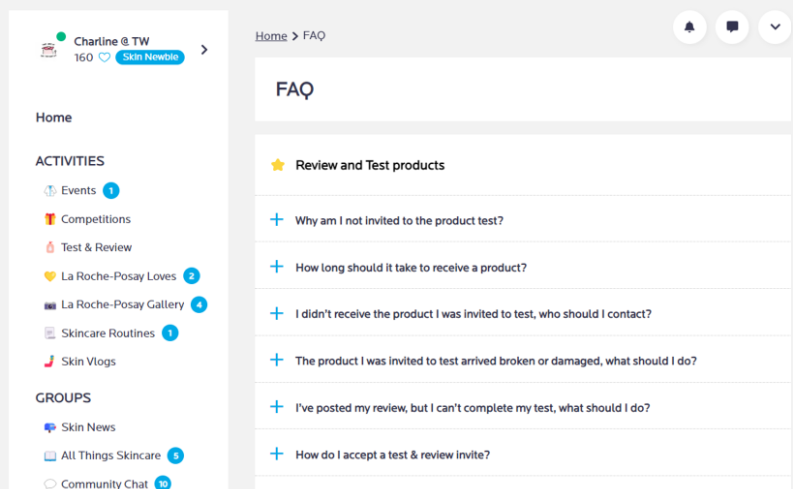This screenshot has height=489, width=793.
Task: Go to Home in the sidebar
Action: coord(54,117)
